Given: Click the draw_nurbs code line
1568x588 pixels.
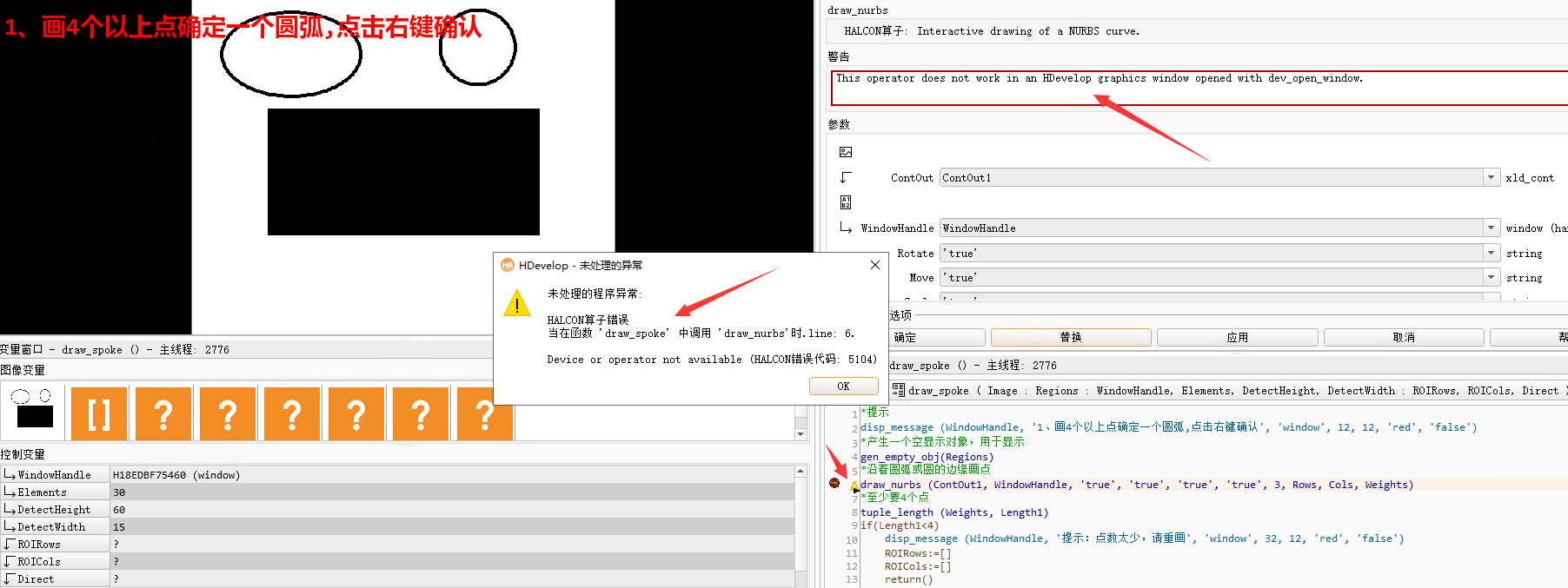Looking at the screenshot, I should coord(1137,485).
